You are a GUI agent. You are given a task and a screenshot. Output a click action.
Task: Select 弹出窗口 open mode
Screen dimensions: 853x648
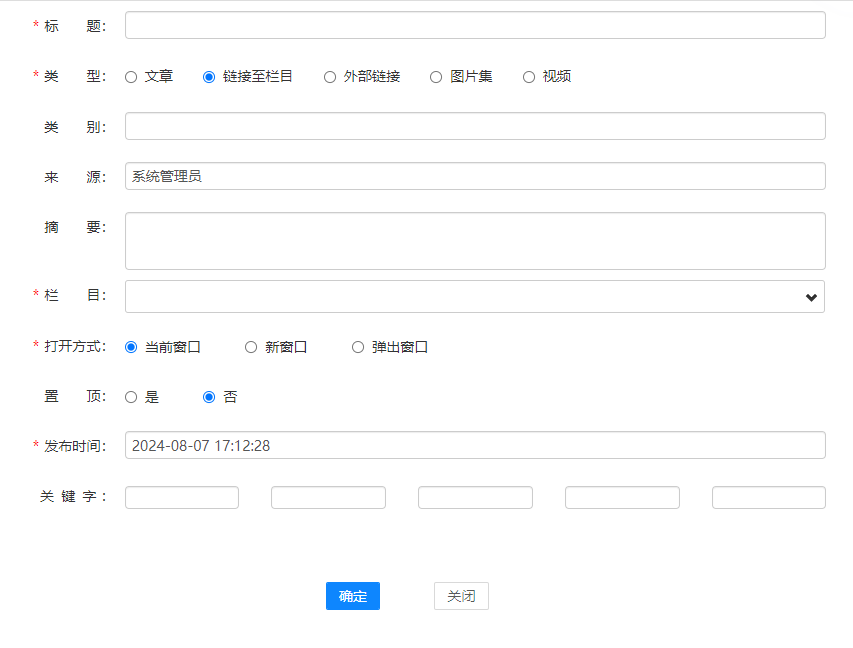point(358,347)
